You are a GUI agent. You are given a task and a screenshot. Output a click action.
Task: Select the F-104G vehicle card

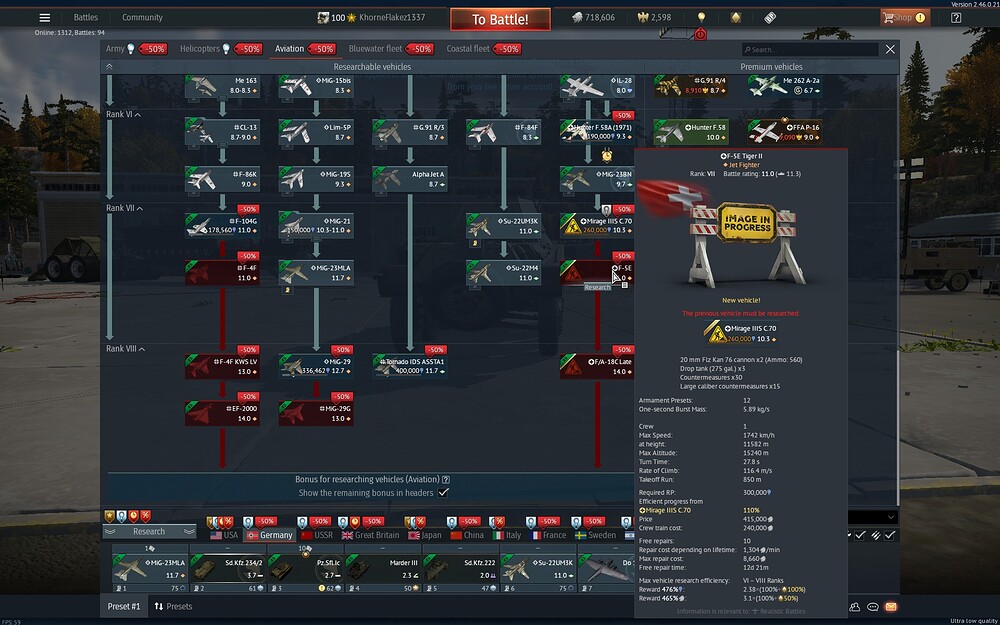(222, 226)
